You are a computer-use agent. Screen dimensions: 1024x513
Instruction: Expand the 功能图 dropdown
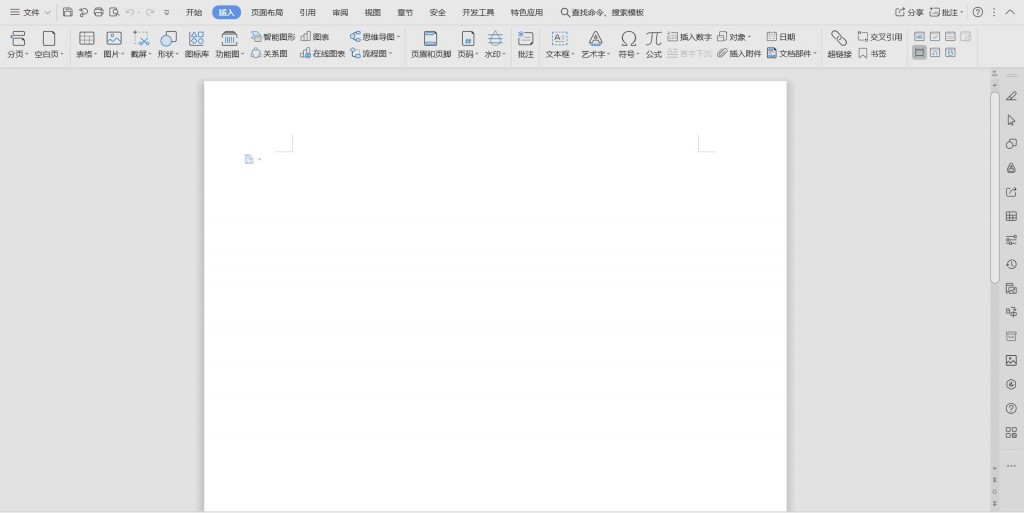coord(230,45)
